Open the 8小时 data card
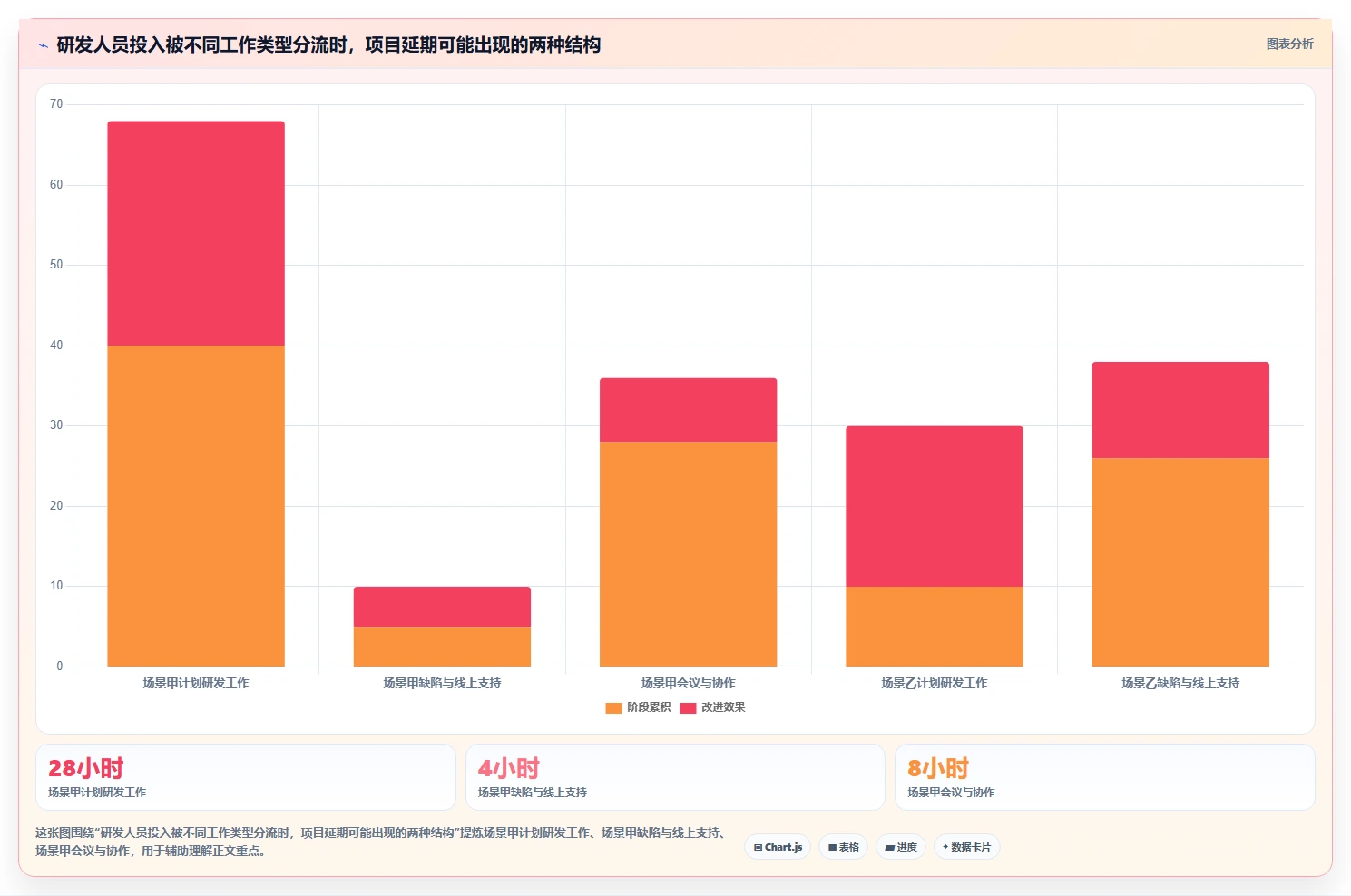The height and width of the screenshot is (896, 1351). pyautogui.click(x=1104, y=777)
